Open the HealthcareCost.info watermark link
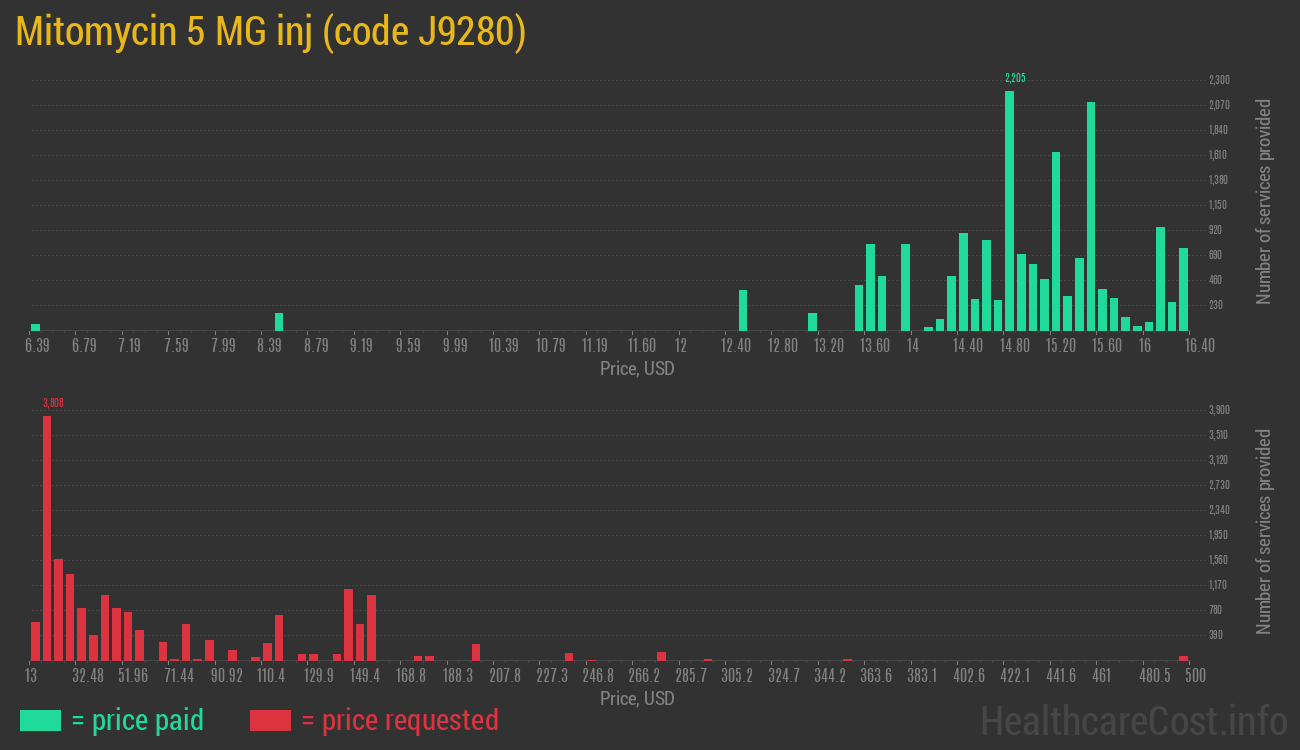Viewport: 1300px width, 750px height. coord(1133,720)
